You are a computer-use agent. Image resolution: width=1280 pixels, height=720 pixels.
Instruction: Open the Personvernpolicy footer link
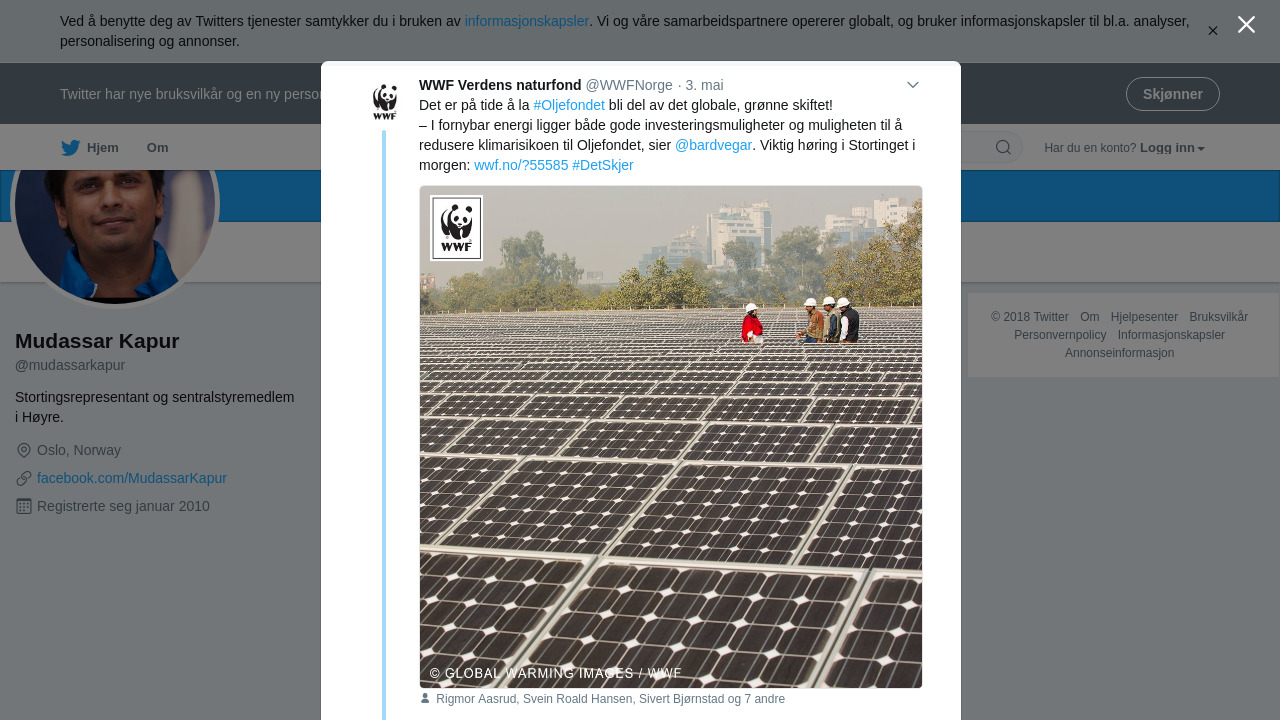coord(1060,335)
